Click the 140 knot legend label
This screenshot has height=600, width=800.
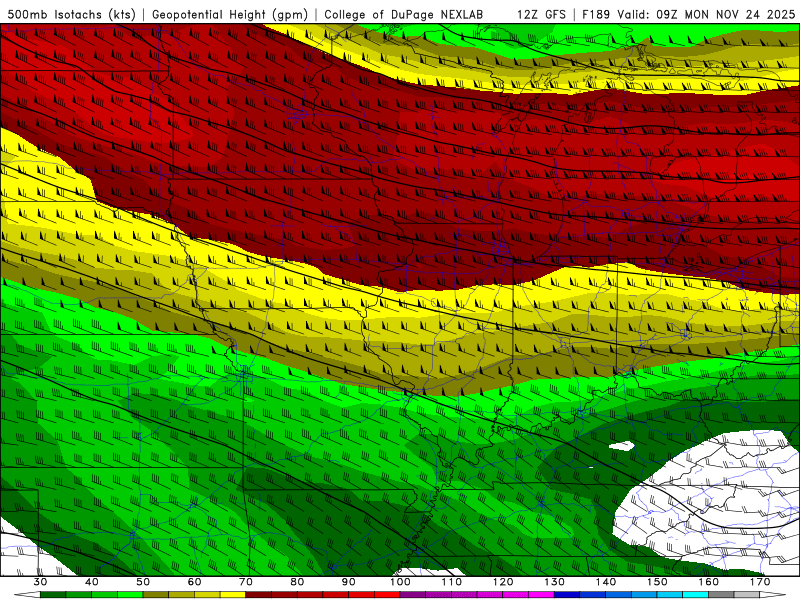click(606, 582)
